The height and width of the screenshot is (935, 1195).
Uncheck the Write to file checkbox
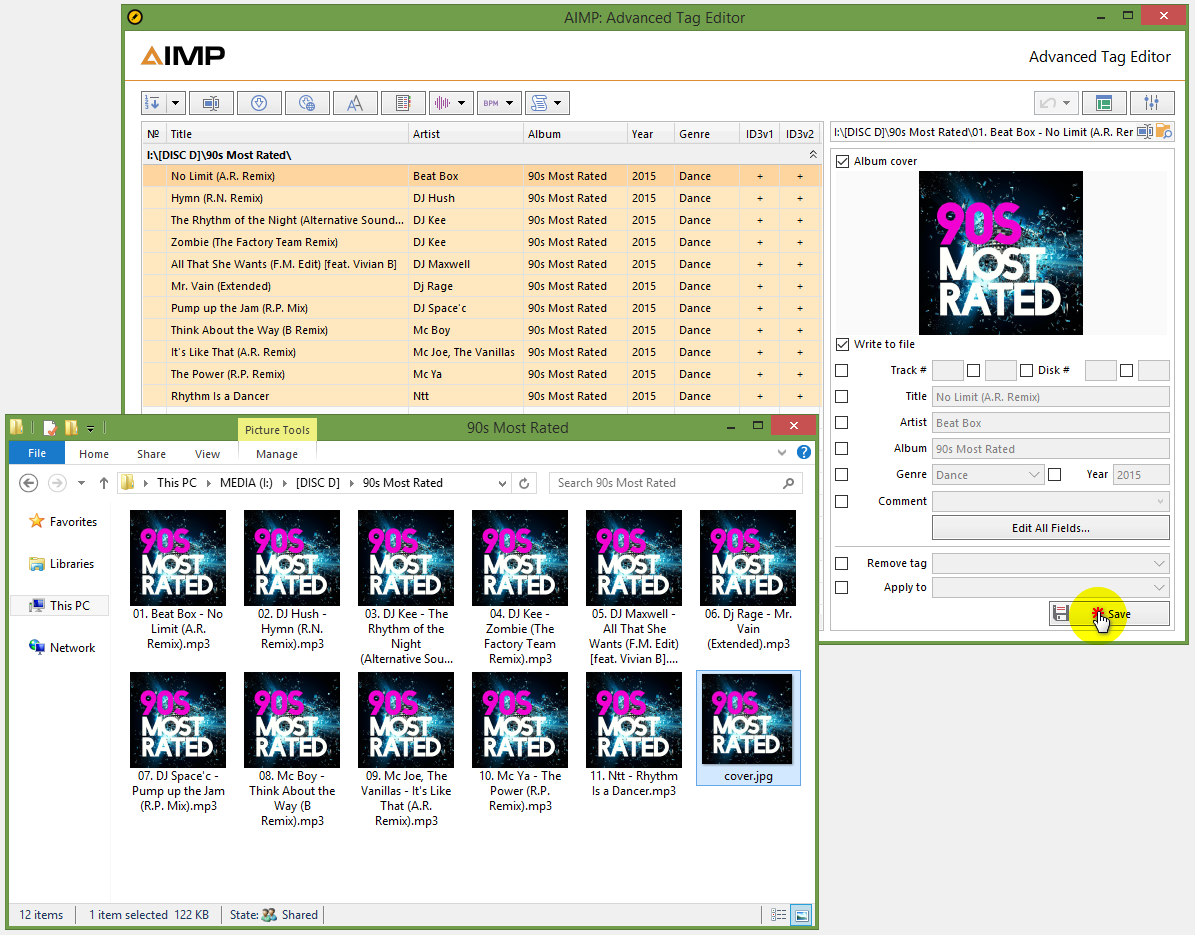[x=842, y=344]
